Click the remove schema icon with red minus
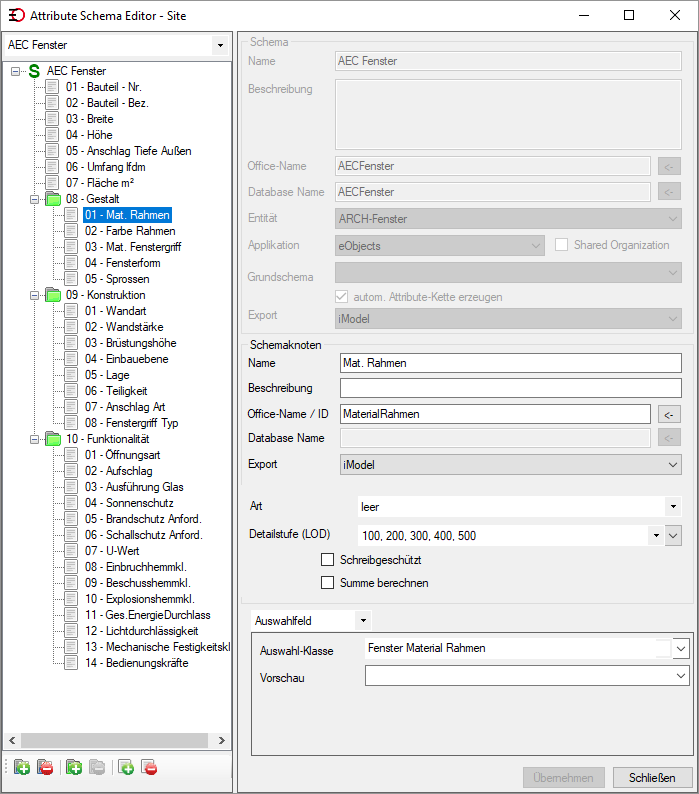Screen dimensions: 699x794 45,767
